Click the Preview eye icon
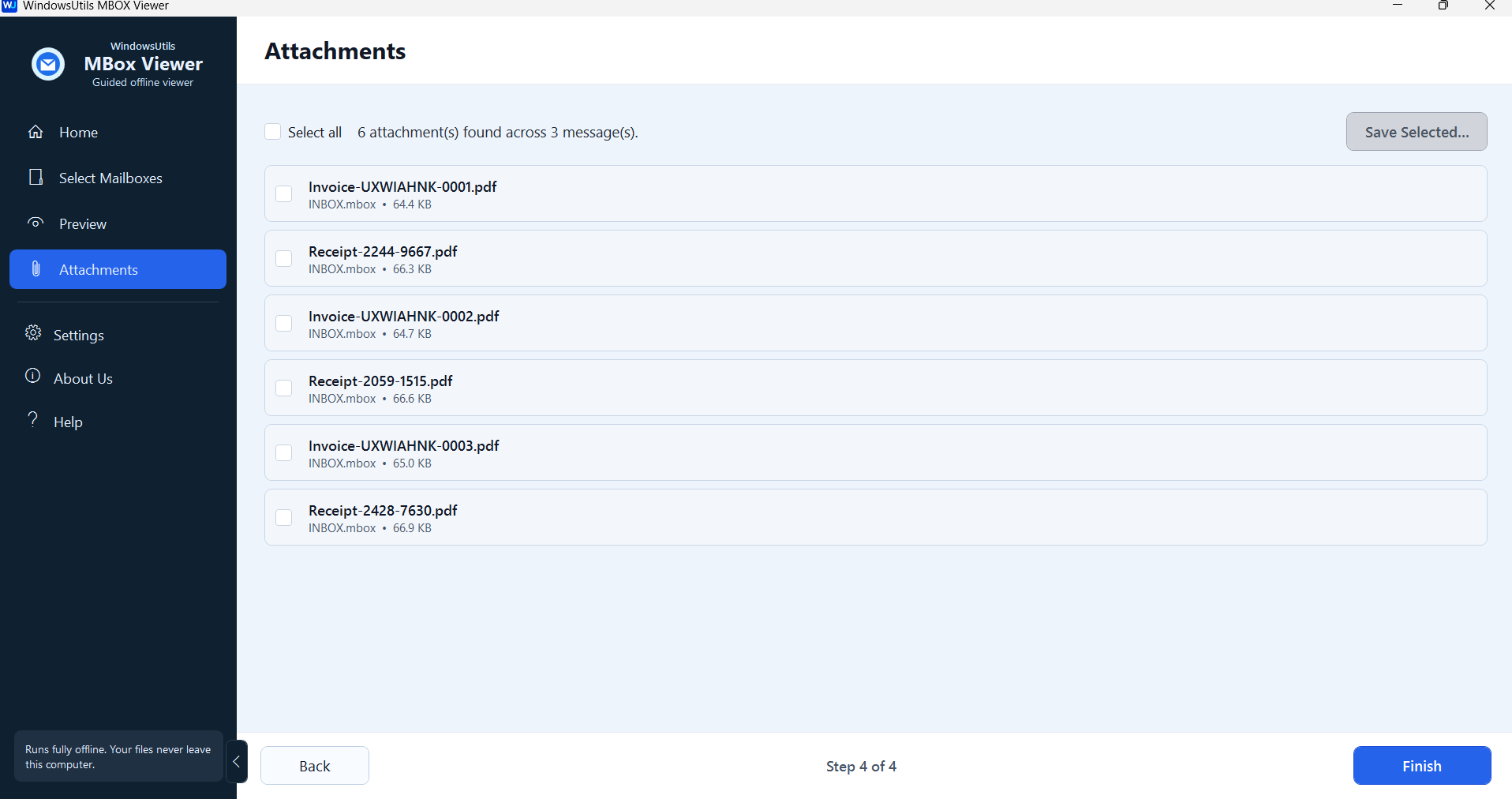 [x=36, y=223]
